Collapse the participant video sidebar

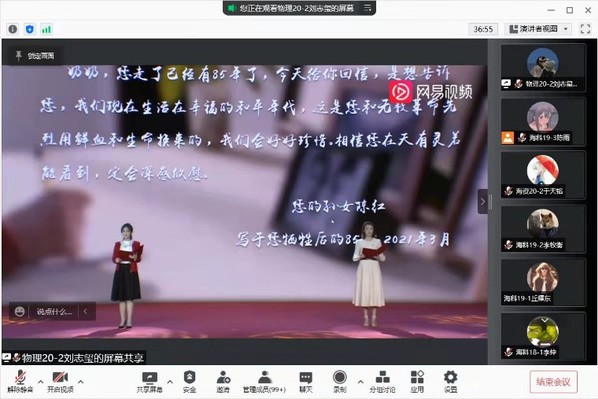click(483, 201)
